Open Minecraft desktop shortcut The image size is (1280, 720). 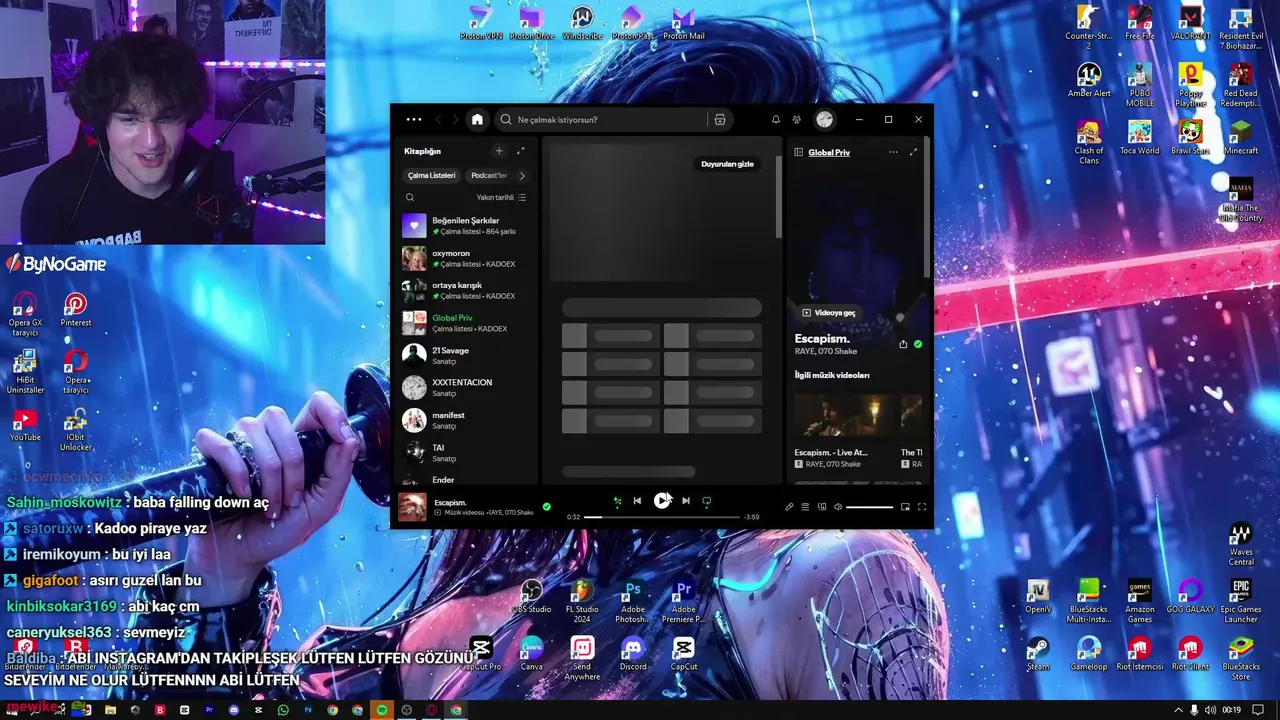coord(1241,138)
